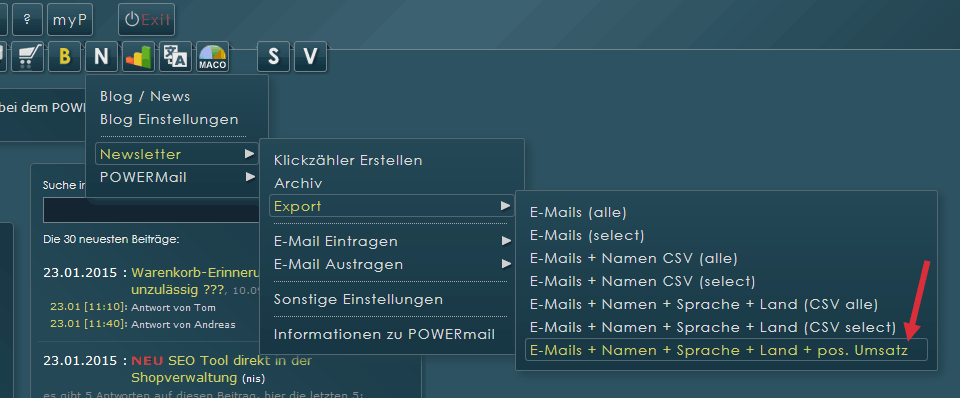Click the question mark help button
Screen dimensions: 960x398
click(28, 20)
